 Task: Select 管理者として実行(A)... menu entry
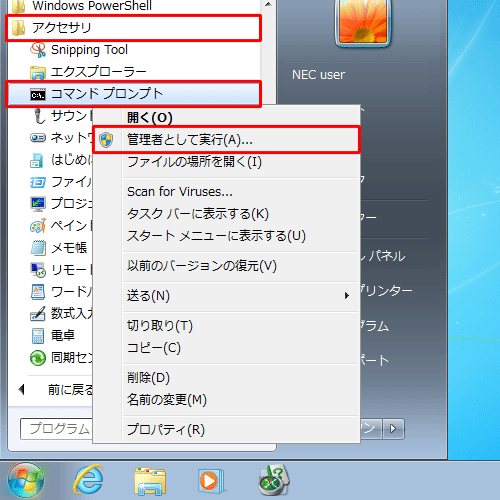[x=226, y=140]
